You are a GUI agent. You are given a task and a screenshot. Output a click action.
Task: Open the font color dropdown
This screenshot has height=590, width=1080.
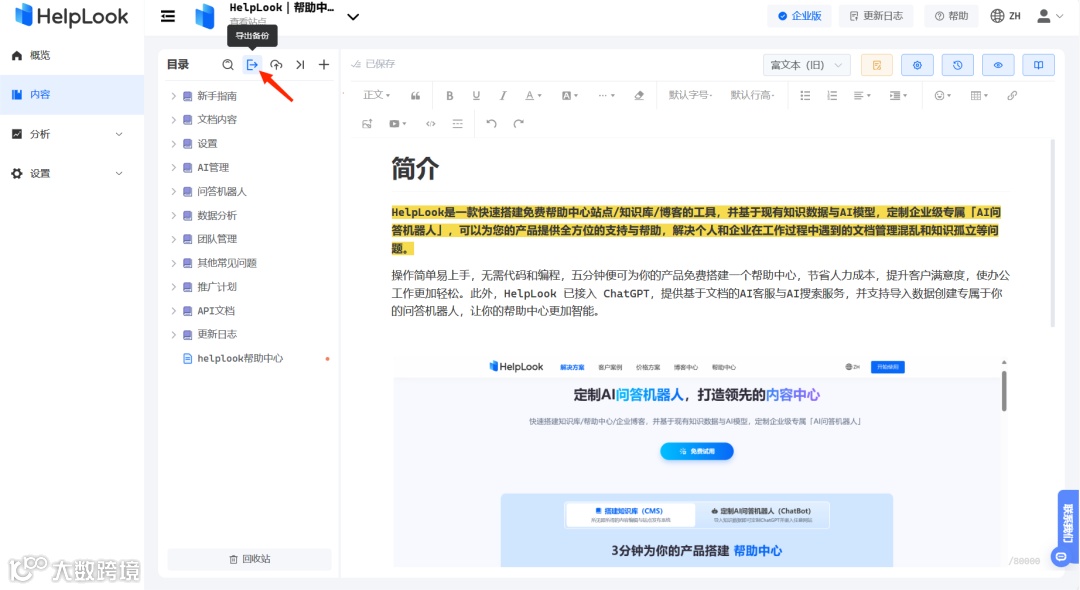point(530,95)
